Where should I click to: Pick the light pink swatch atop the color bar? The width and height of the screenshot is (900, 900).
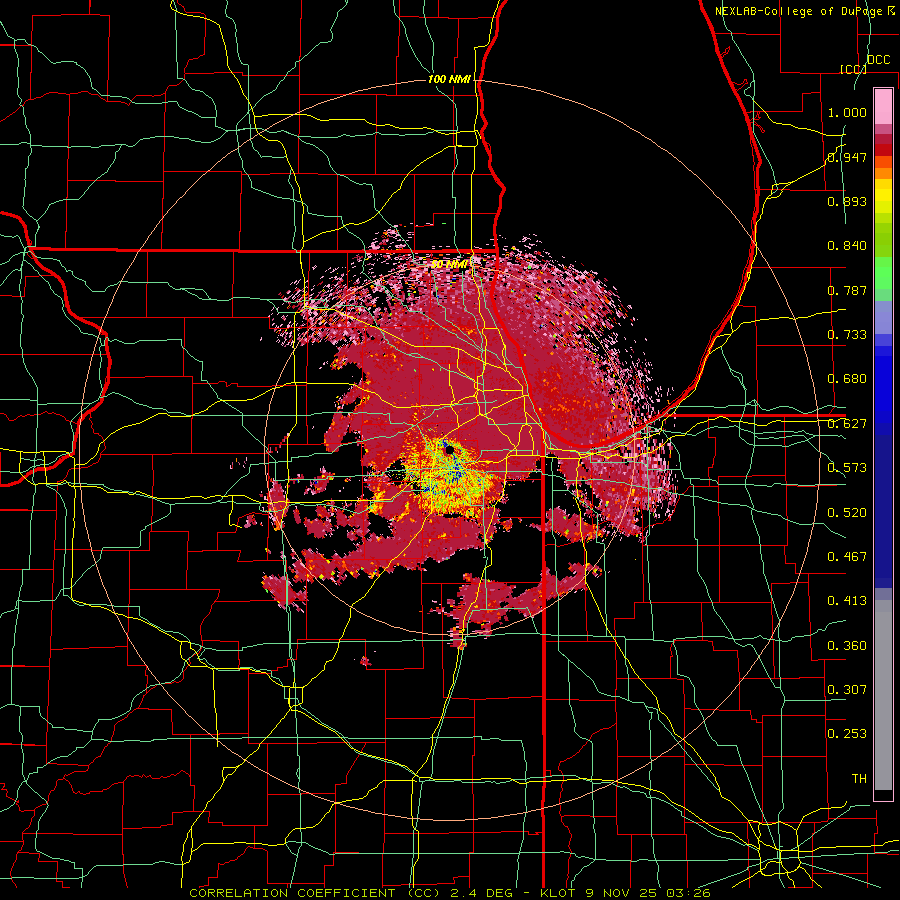click(x=883, y=107)
